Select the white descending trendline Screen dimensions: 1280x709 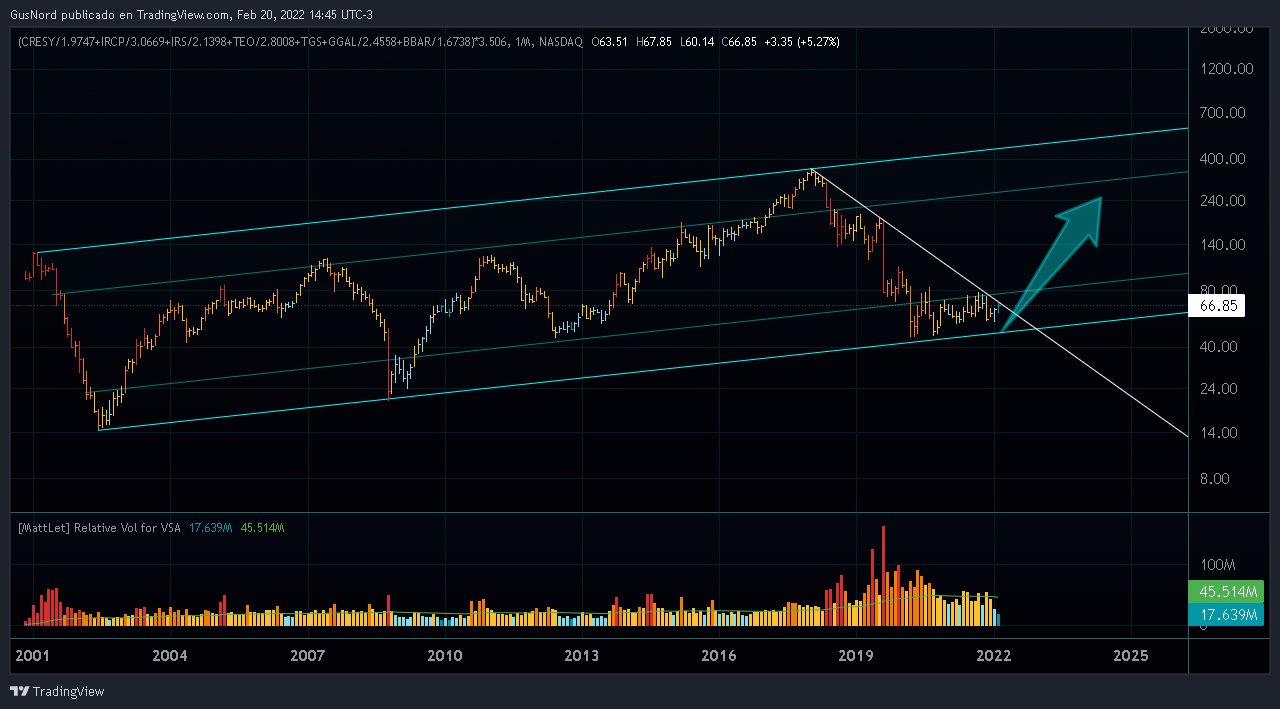(1100, 382)
